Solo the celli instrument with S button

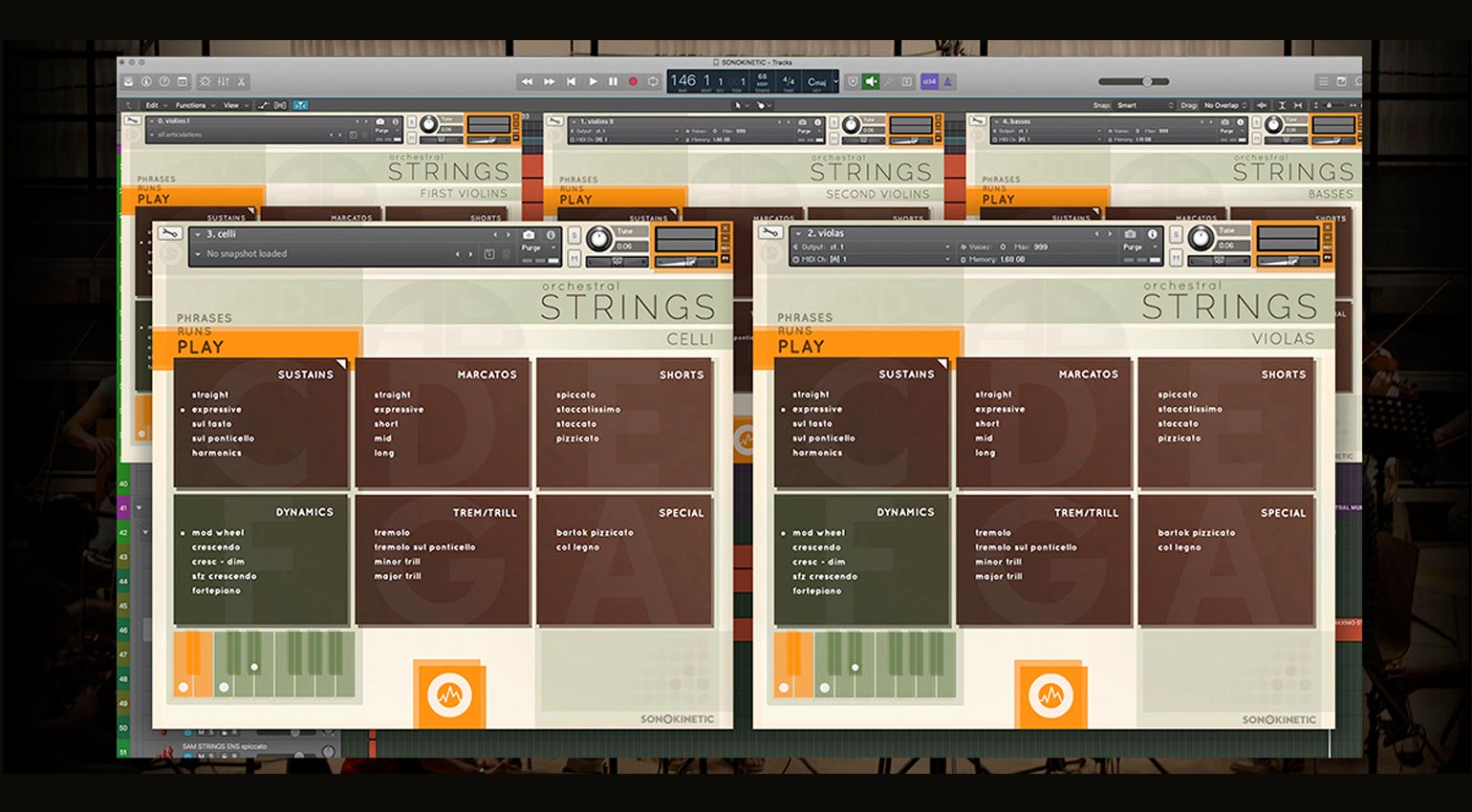[x=574, y=235]
